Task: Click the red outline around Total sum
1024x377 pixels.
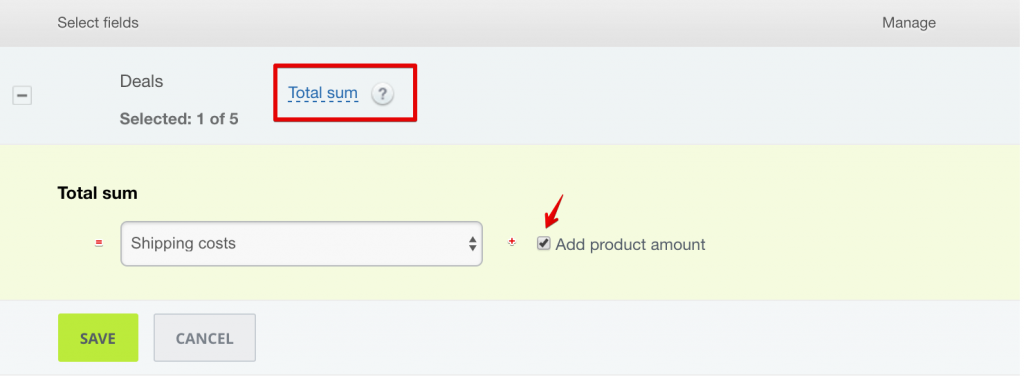Action: (x=345, y=92)
